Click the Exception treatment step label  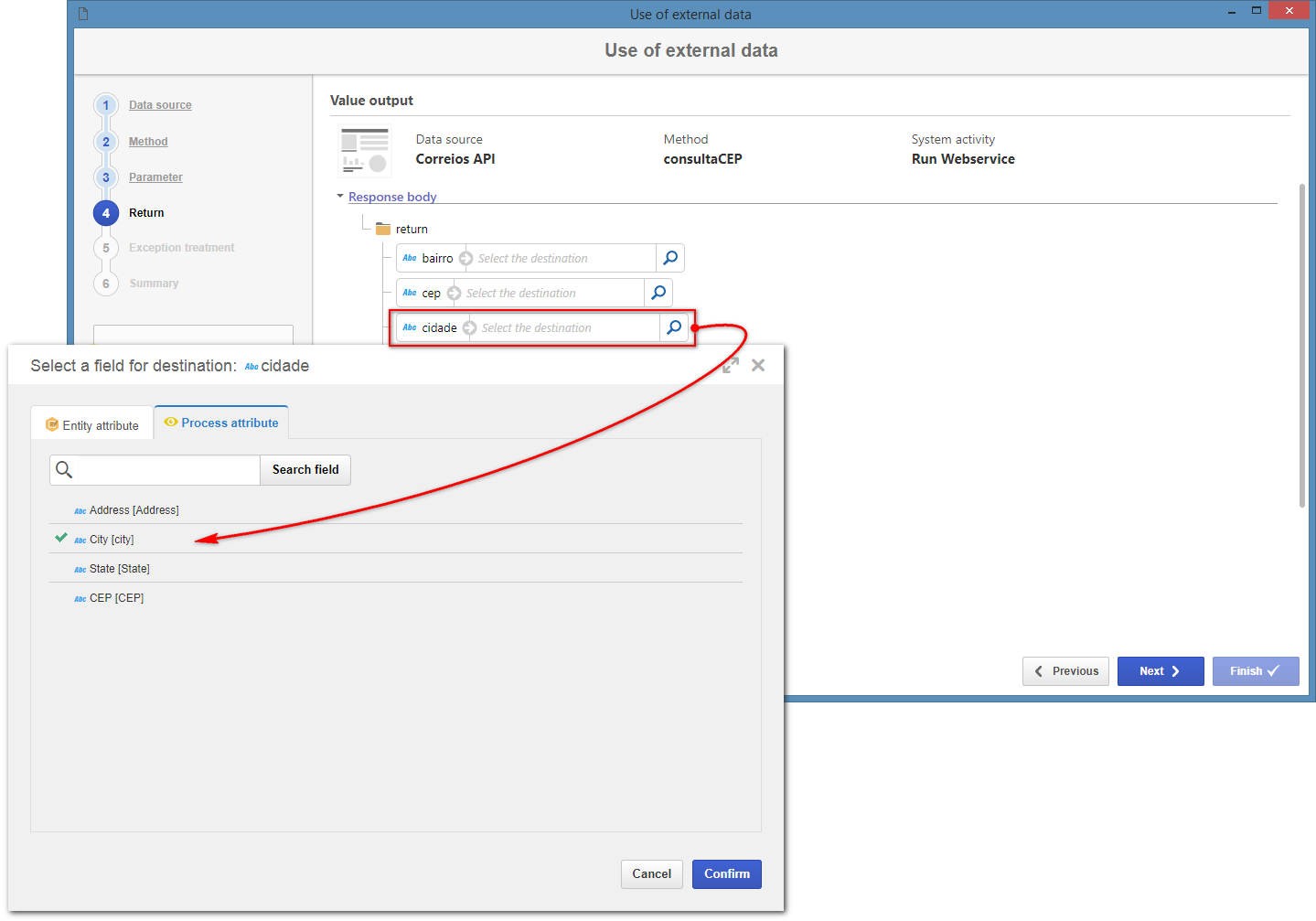181,248
